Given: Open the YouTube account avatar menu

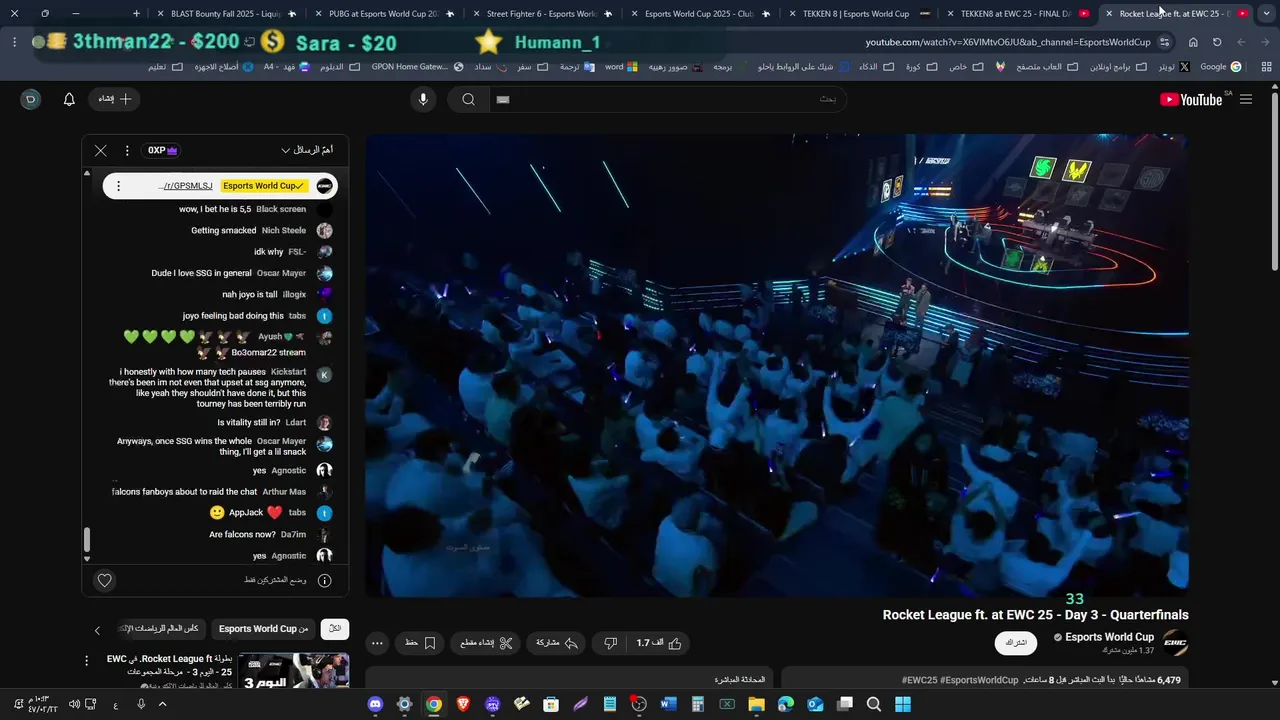Looking at the screenshot, I should [x=31, y=99].
